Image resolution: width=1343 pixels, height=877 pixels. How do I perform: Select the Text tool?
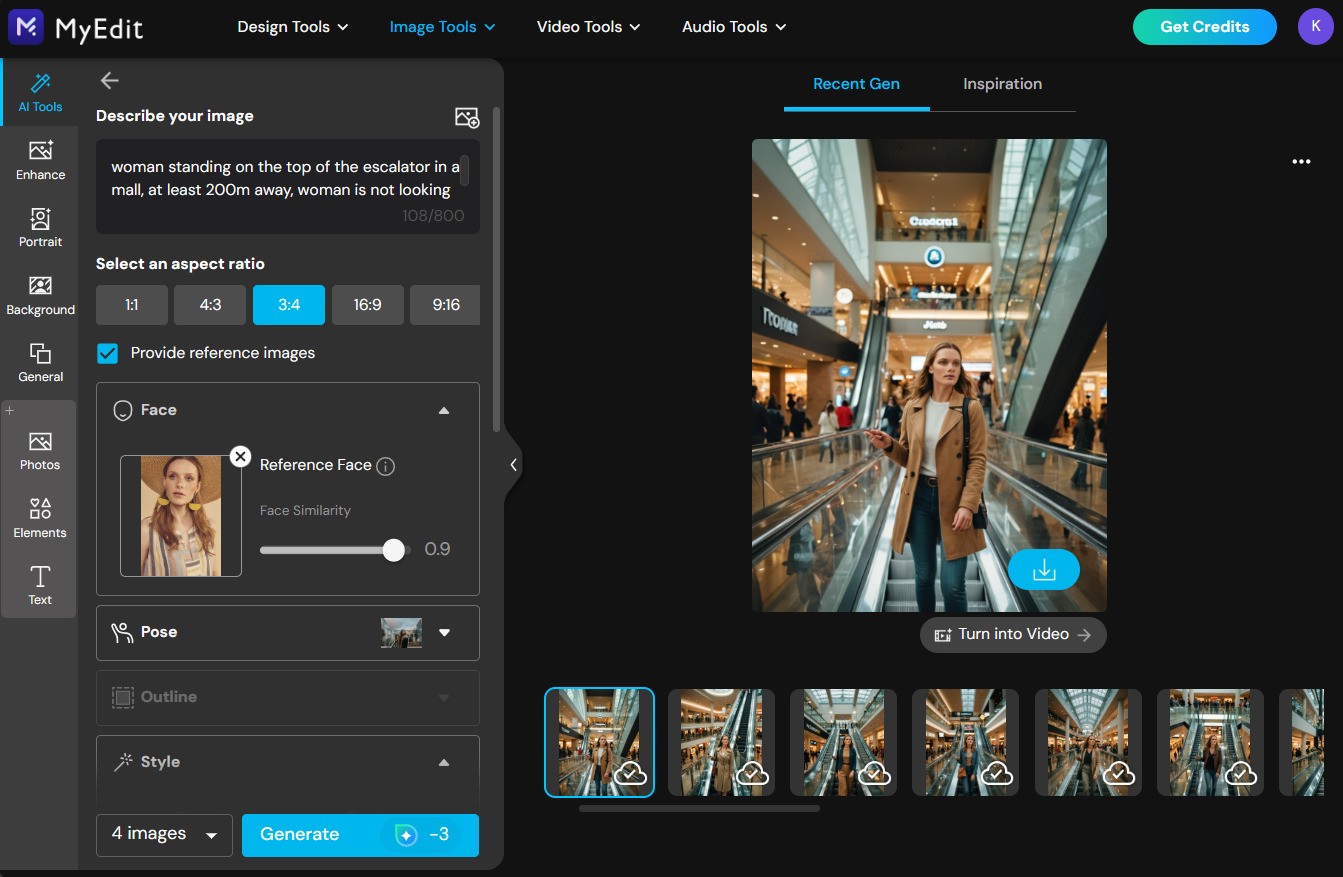(x=40, y=585)
